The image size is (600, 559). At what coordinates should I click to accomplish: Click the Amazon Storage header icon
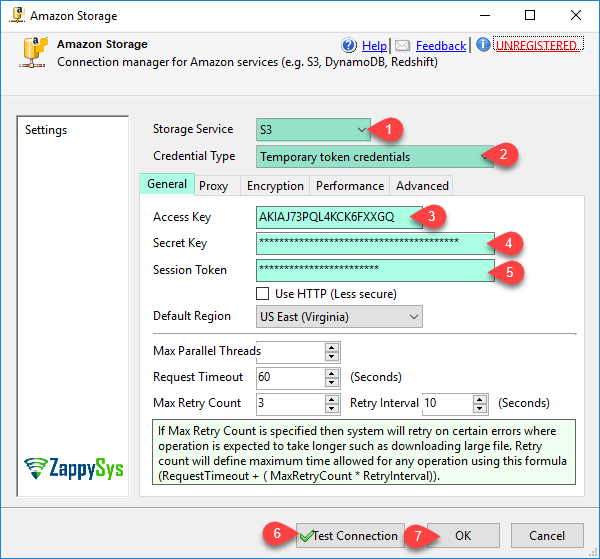click(34, 53)
